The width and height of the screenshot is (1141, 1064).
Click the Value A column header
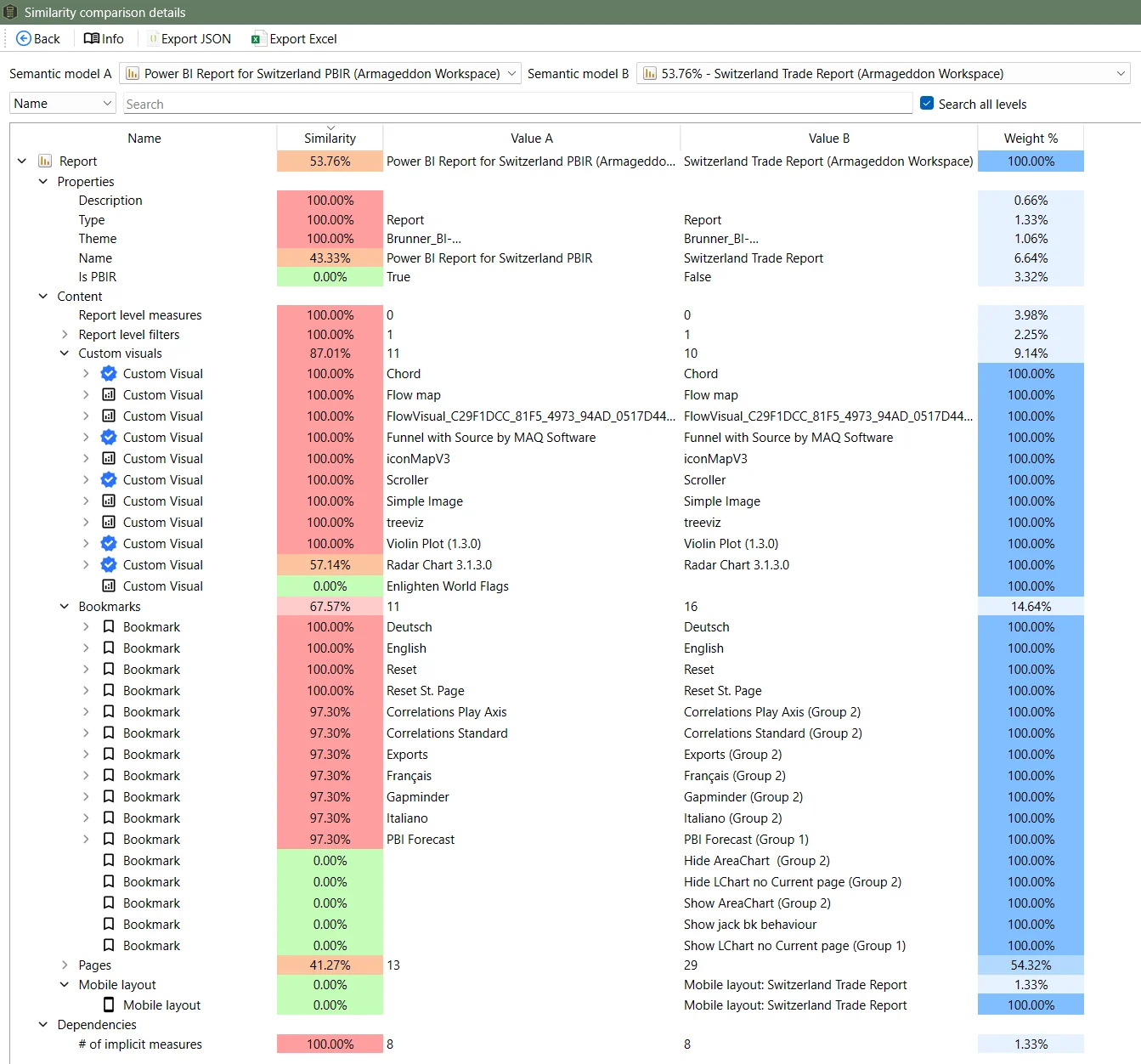[x=532, y=138]
